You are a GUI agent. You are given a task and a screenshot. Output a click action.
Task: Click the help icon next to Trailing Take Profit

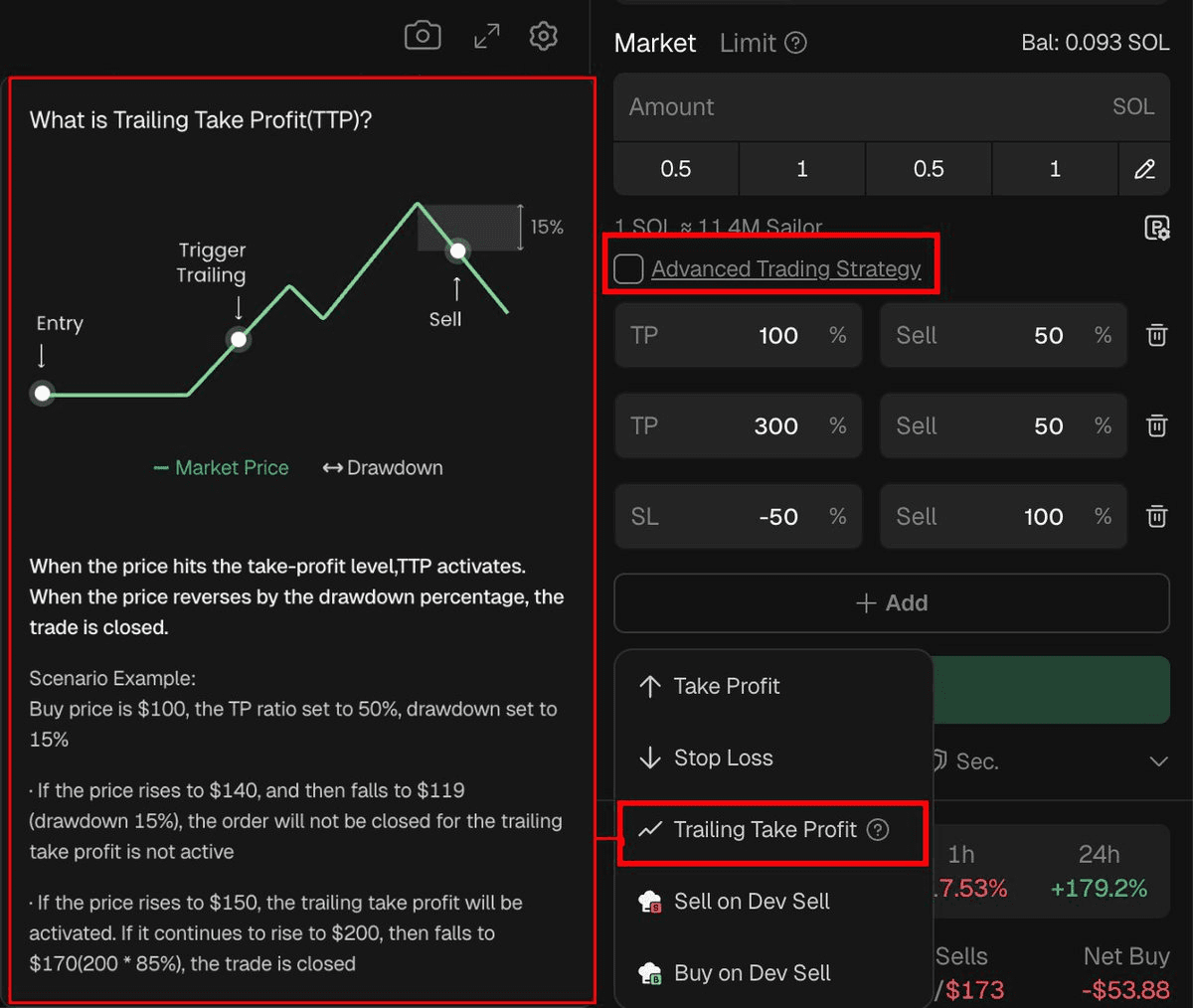879,829
